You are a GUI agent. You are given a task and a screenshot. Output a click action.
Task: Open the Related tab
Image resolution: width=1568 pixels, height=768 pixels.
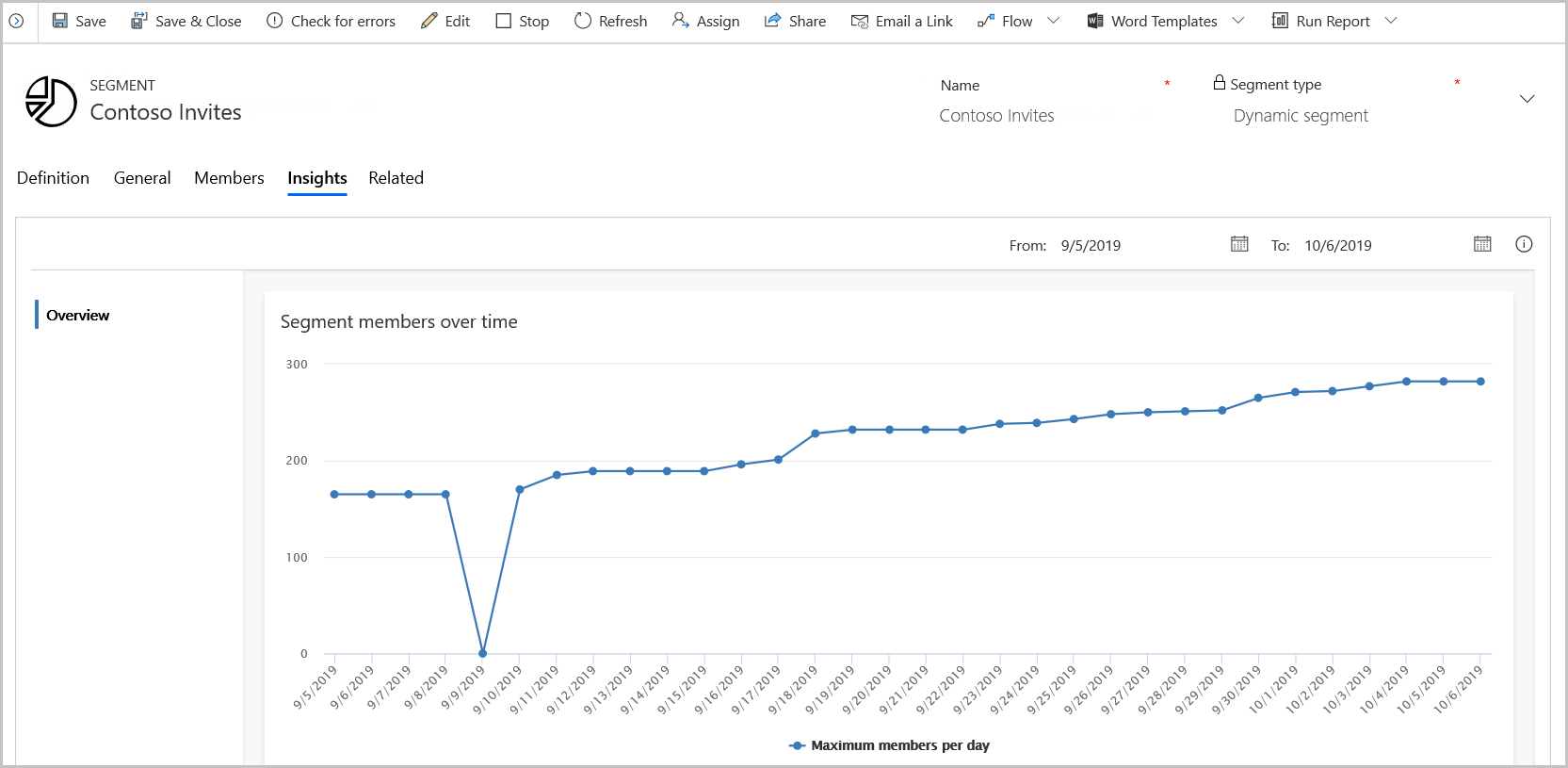pyautogui.click(x=396, y=178)
